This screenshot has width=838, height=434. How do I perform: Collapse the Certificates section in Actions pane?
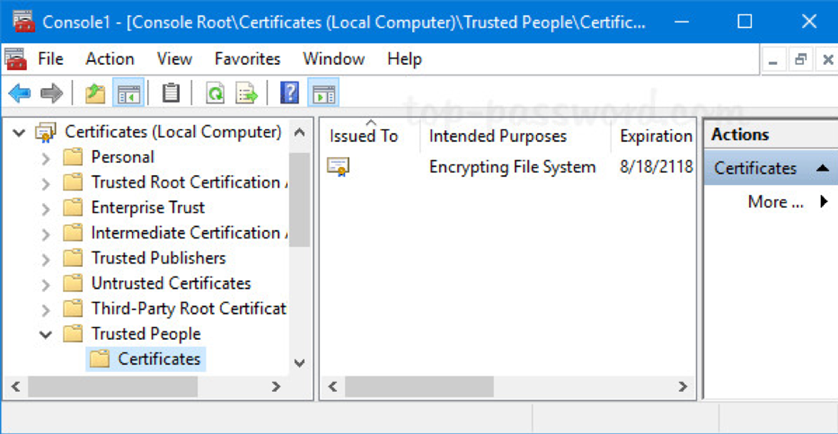point(822,168)
